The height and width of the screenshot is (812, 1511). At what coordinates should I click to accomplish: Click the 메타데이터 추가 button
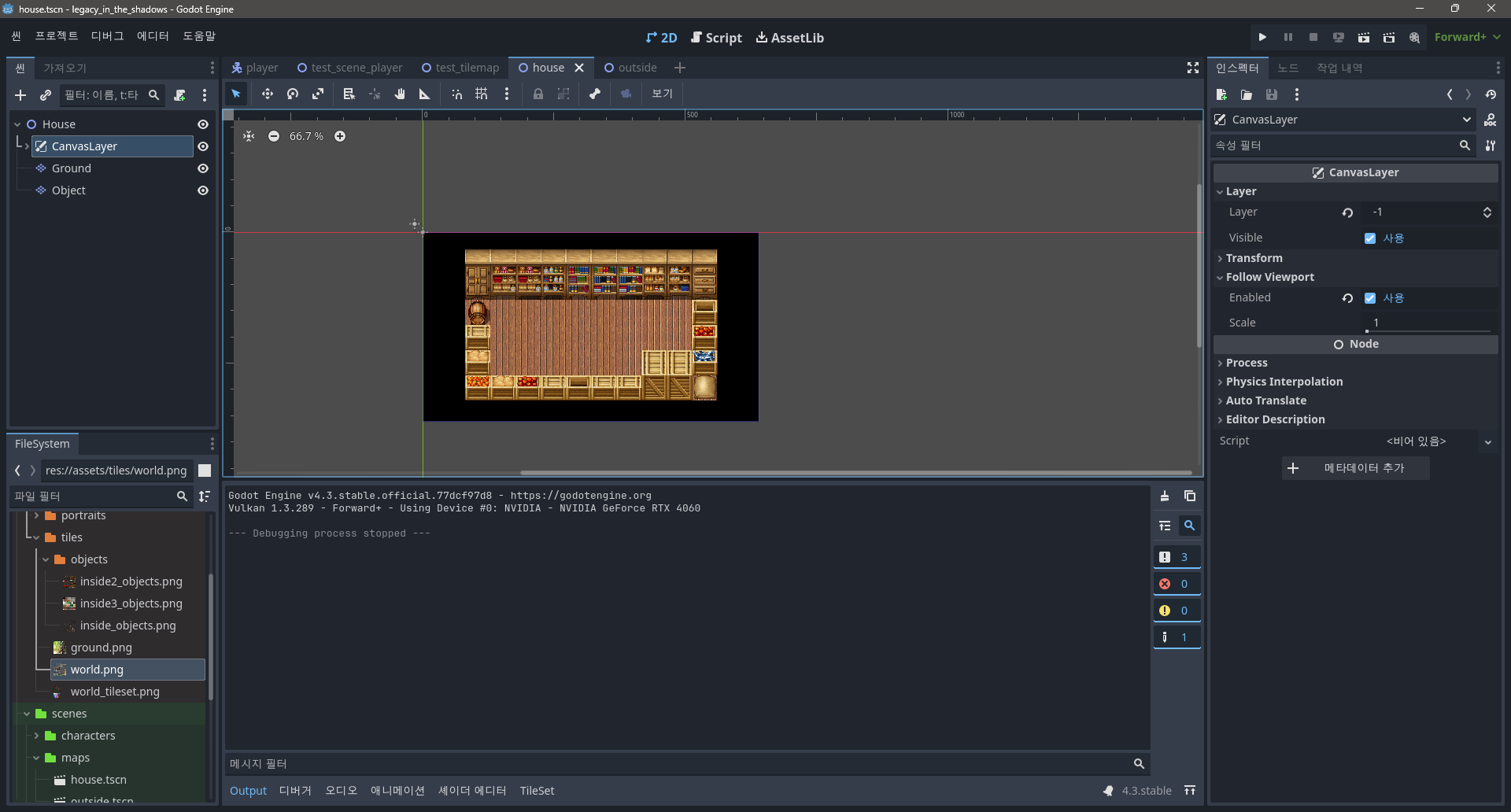click(1355, 468)
